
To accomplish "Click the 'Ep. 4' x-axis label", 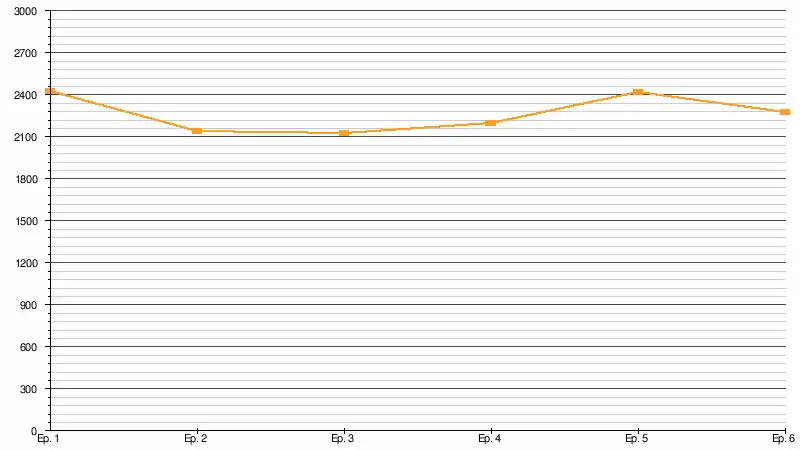I will click(x=490, y=439).
